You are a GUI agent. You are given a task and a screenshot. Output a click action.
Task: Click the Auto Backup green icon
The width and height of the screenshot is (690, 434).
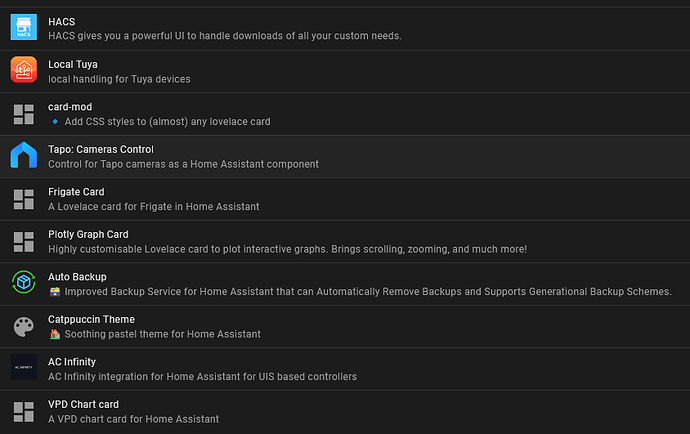pos(23,282)
